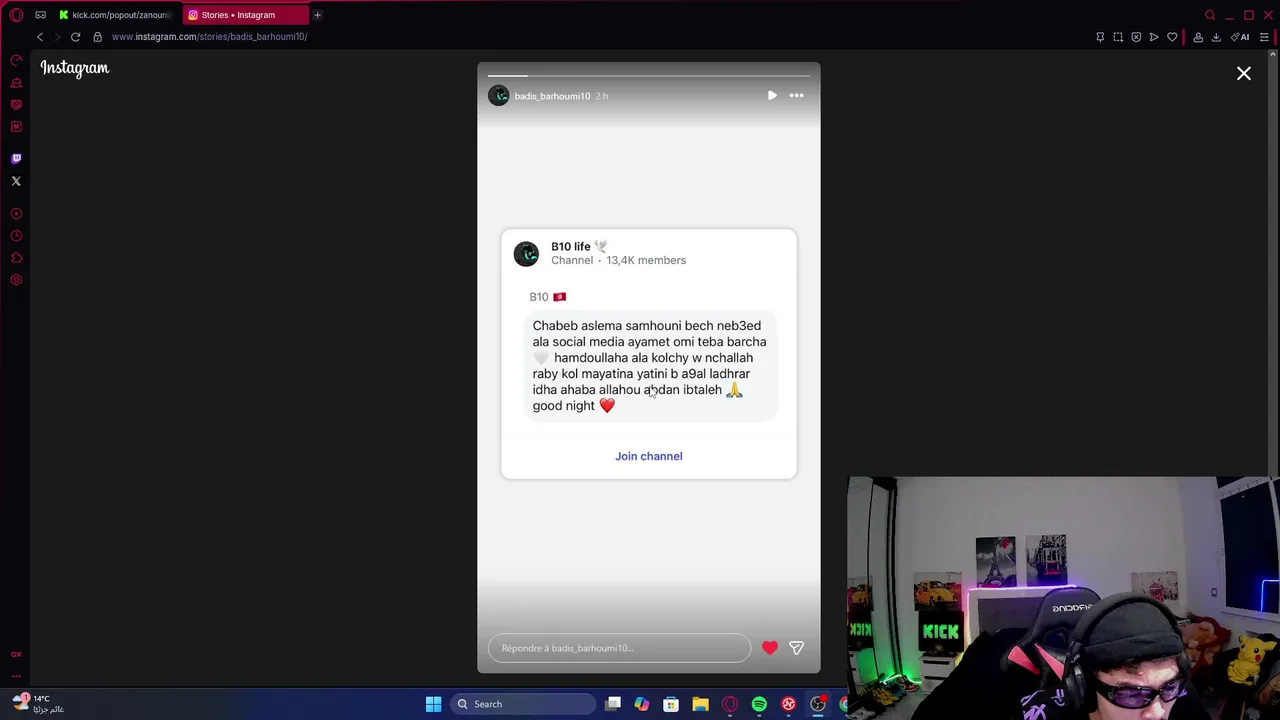Screen dimensions: 1280x720
Task: Open Task View on the taskbar
Action: 613,704
